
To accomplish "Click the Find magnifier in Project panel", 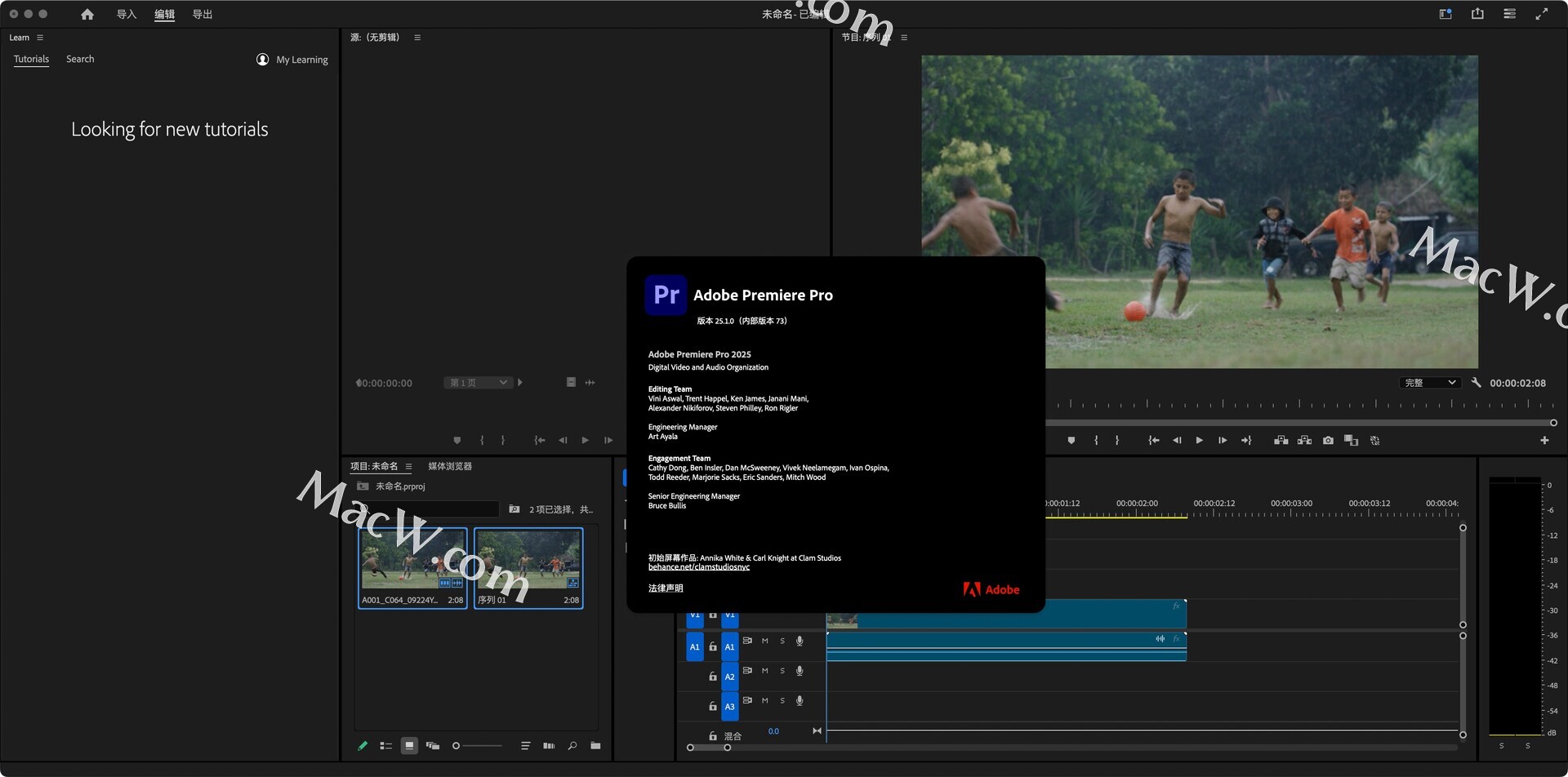I will coord(572,745).
